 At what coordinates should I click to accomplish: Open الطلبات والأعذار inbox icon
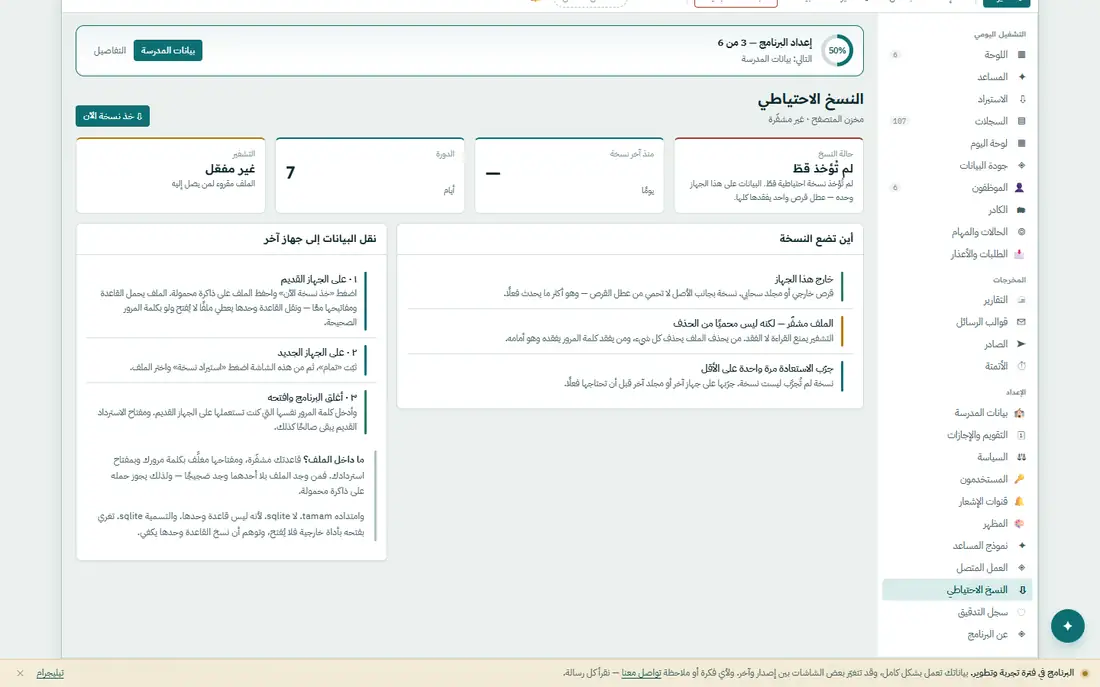(1019, 254)
